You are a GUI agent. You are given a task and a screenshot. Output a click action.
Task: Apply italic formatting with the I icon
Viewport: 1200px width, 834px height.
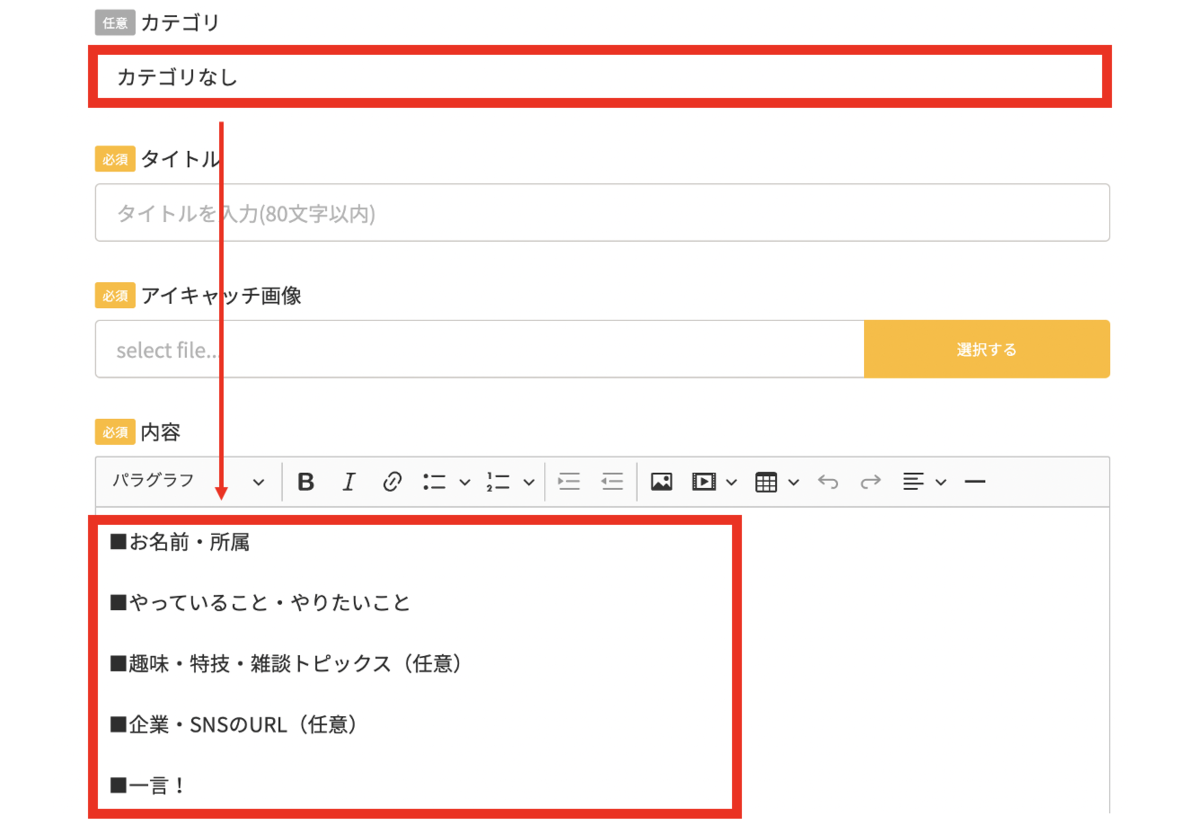[348, 482]
